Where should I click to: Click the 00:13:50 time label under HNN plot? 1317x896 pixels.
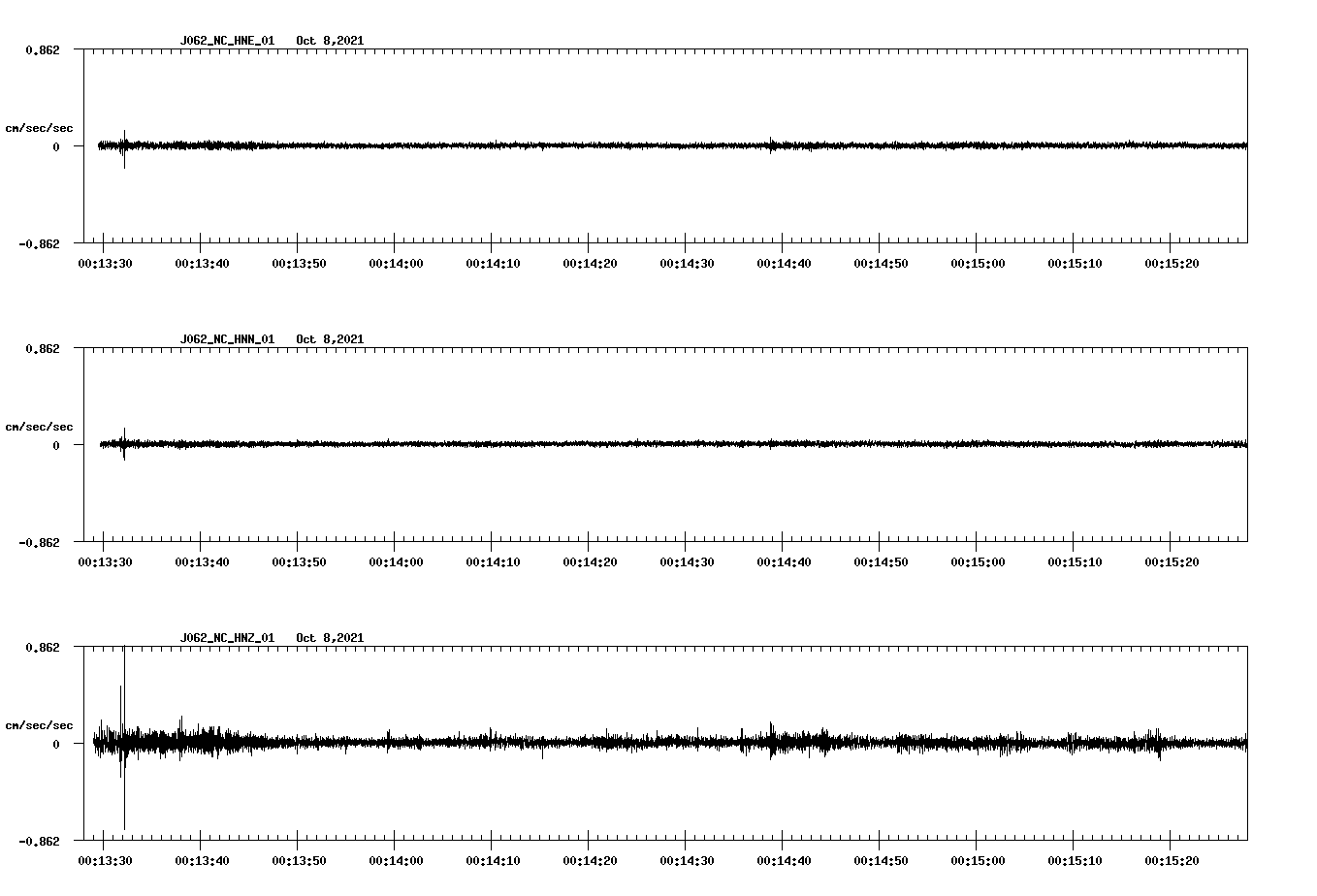(x=299, y=562)
